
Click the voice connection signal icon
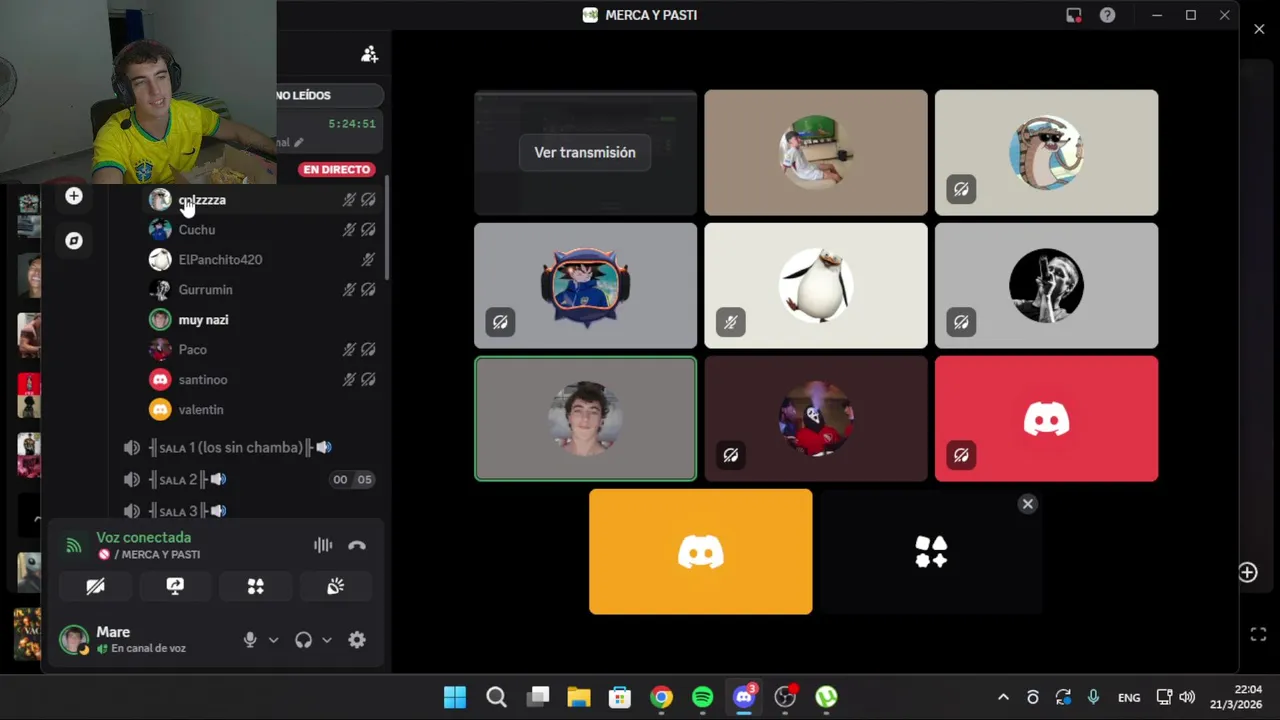[73, 545]
